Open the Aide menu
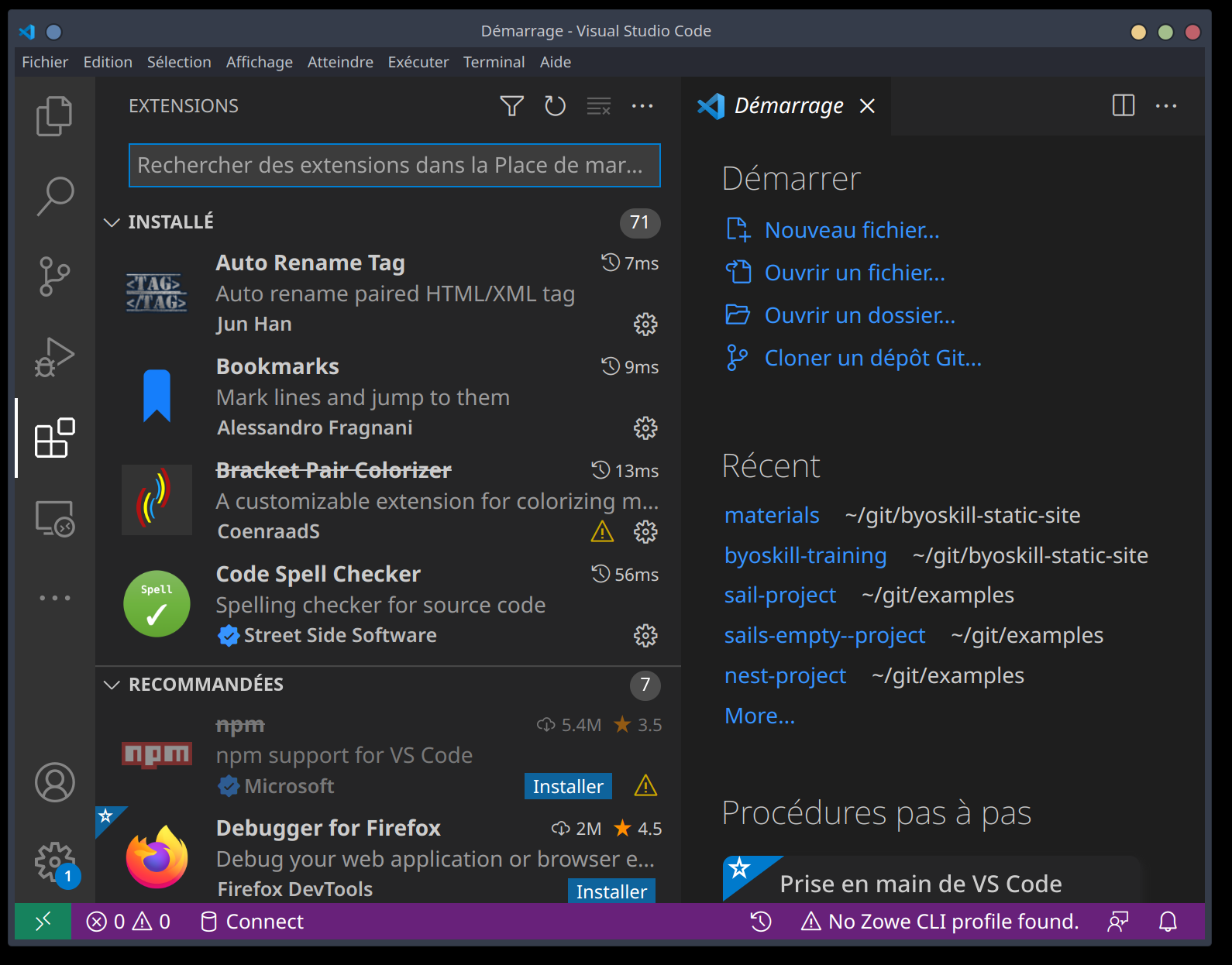1232x965 pixels. [x=556, y=62]
